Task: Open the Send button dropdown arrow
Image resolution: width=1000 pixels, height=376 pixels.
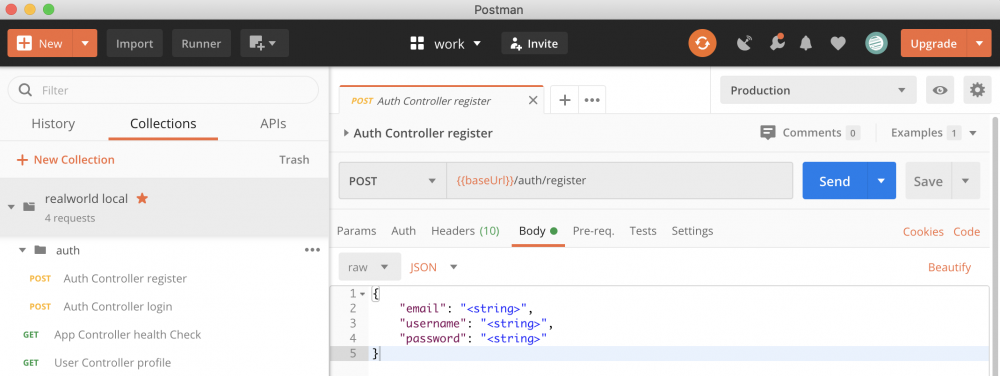Action: coord(881,181)
